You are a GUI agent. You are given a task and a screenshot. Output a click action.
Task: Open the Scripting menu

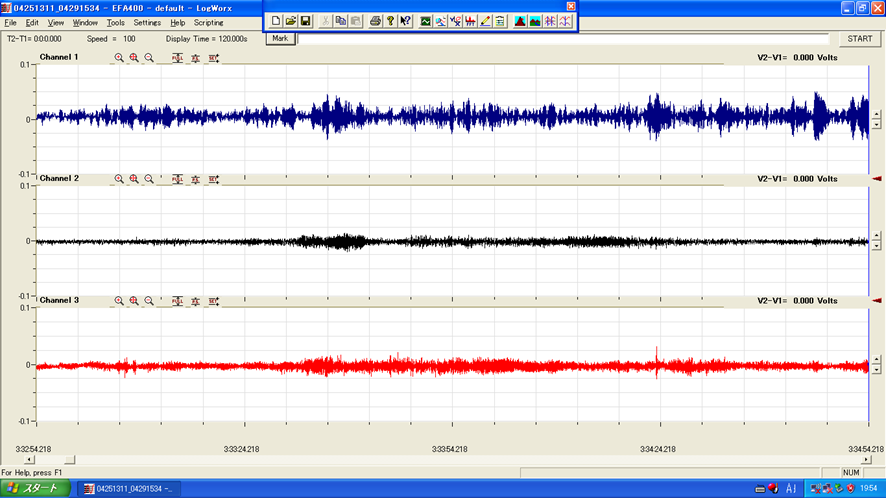pos(209,22)
